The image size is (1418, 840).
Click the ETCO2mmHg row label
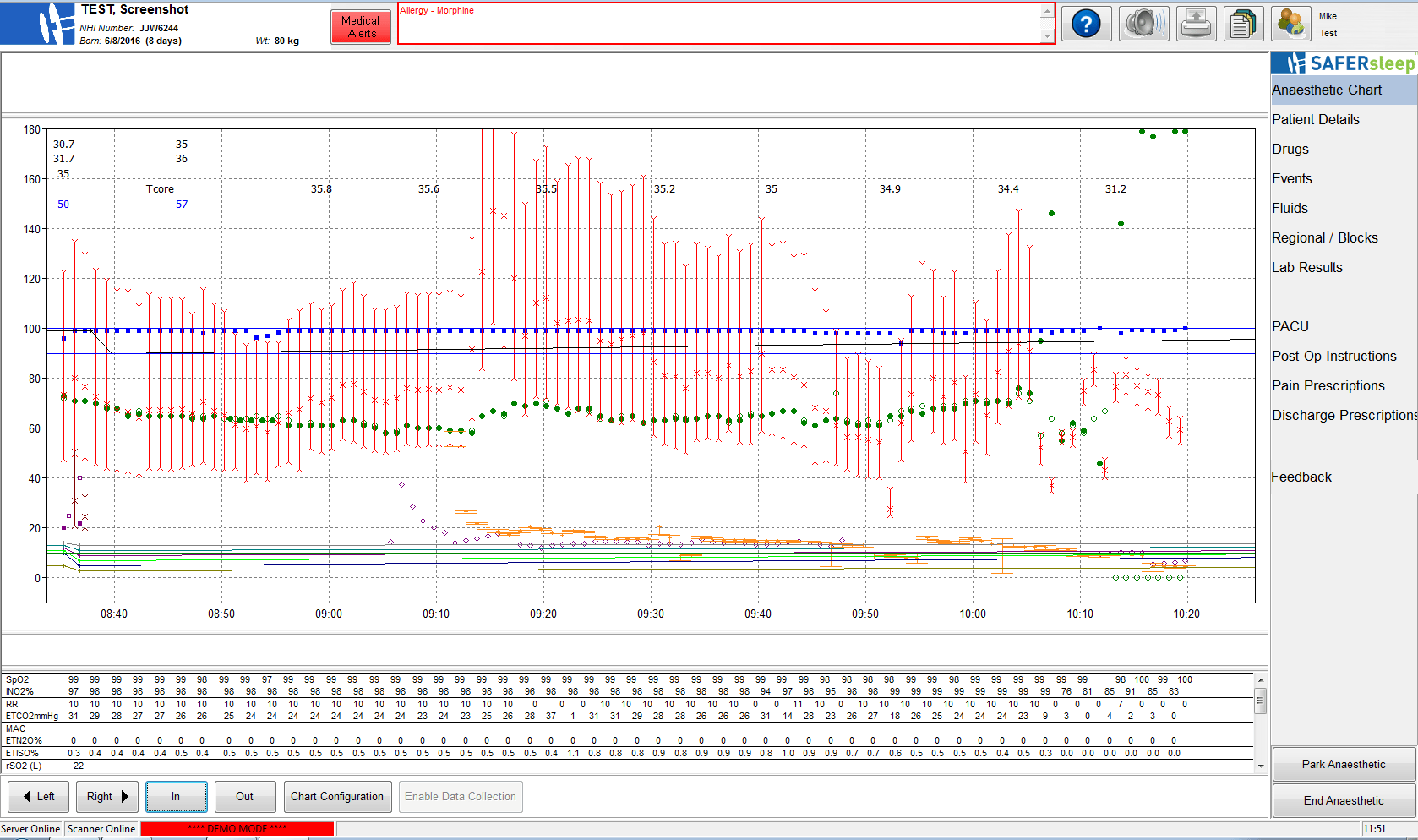[32, 716]
